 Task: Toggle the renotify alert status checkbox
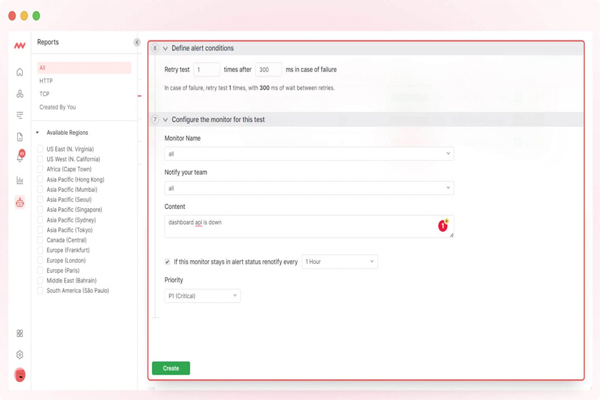(x=168, y=262)
